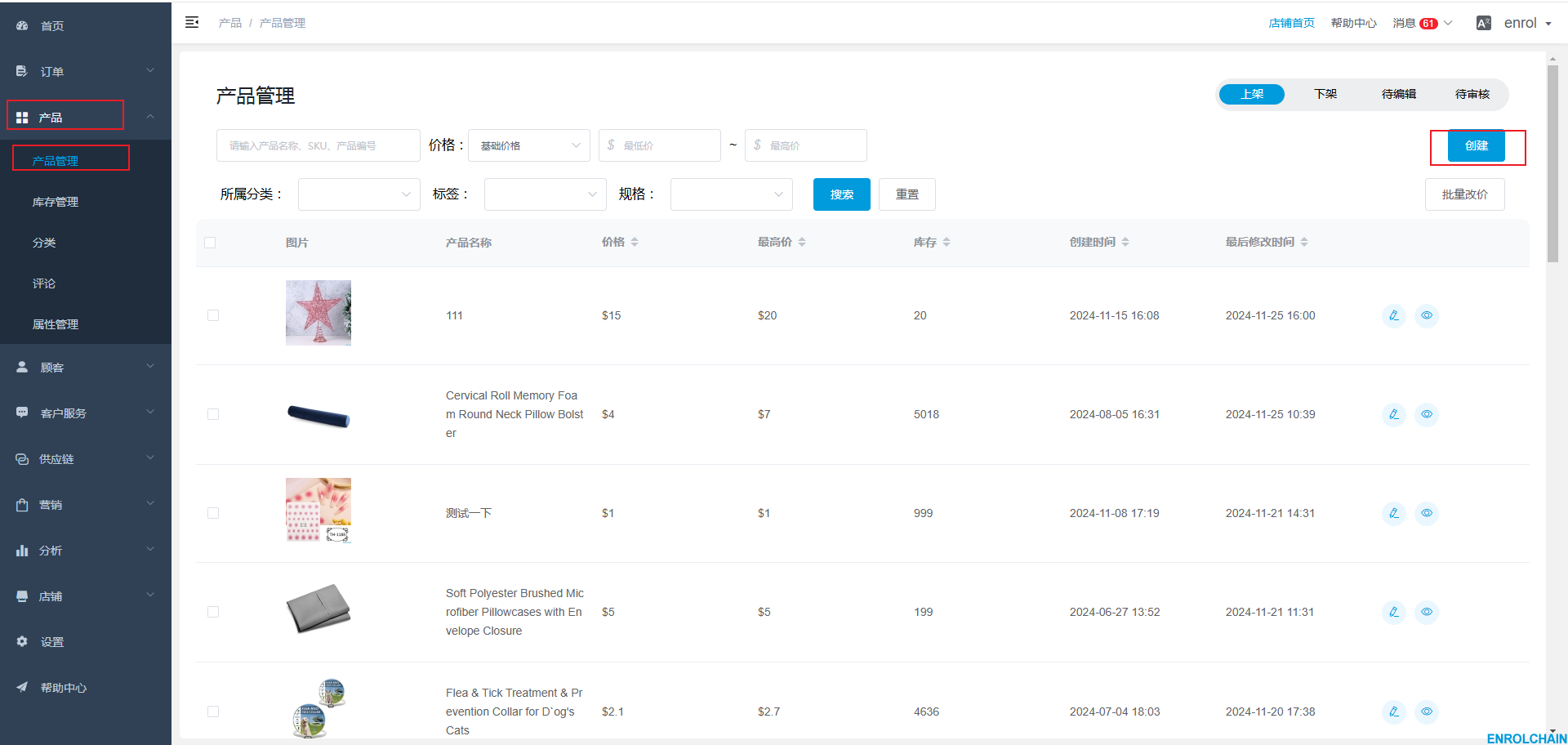Edit Flea & Tick Treatment collar product
This screenshot has height=745, width=1568.
(x=1394, y=712)
